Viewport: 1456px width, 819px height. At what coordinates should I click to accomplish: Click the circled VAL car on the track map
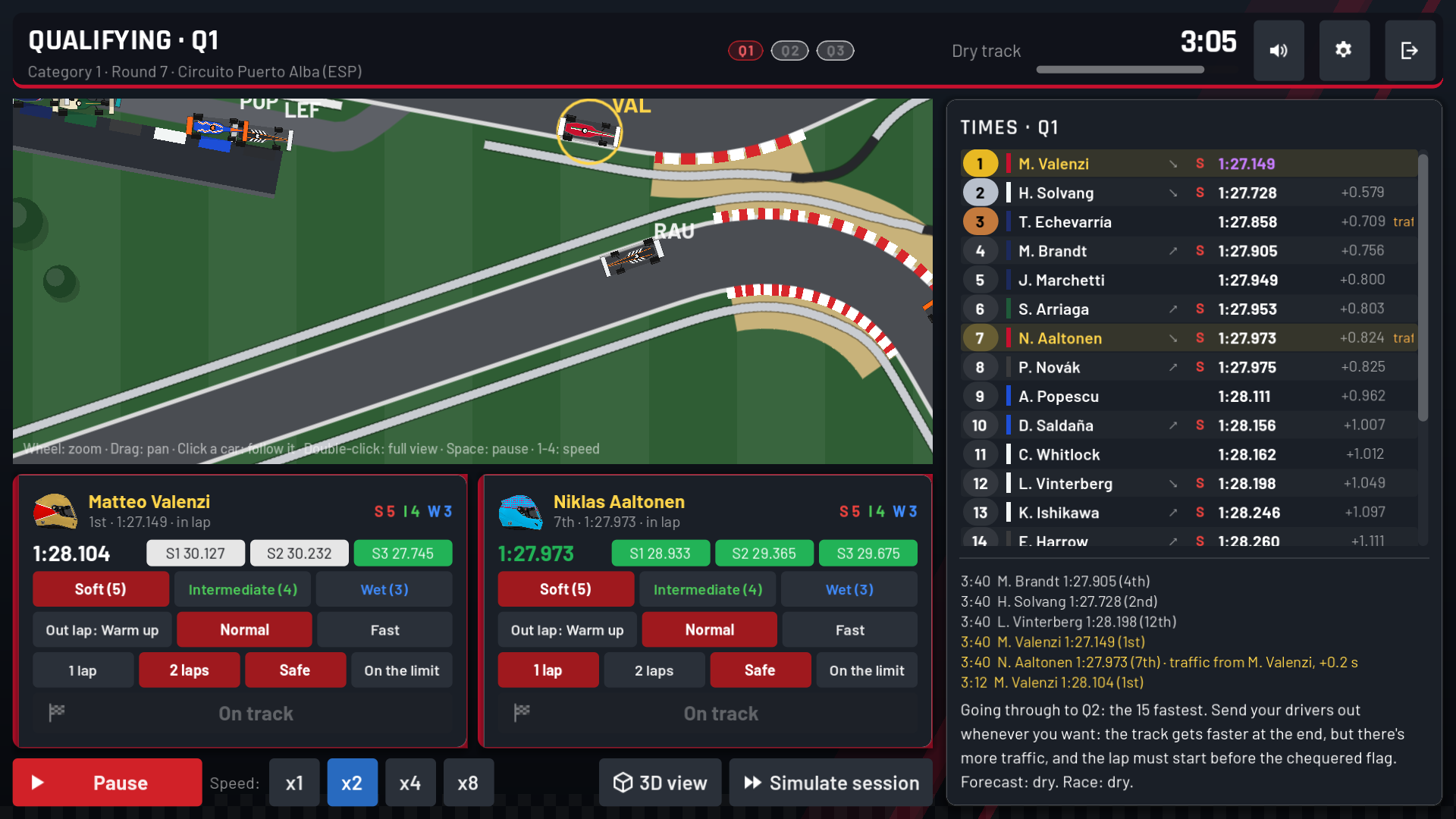point(589,131)
